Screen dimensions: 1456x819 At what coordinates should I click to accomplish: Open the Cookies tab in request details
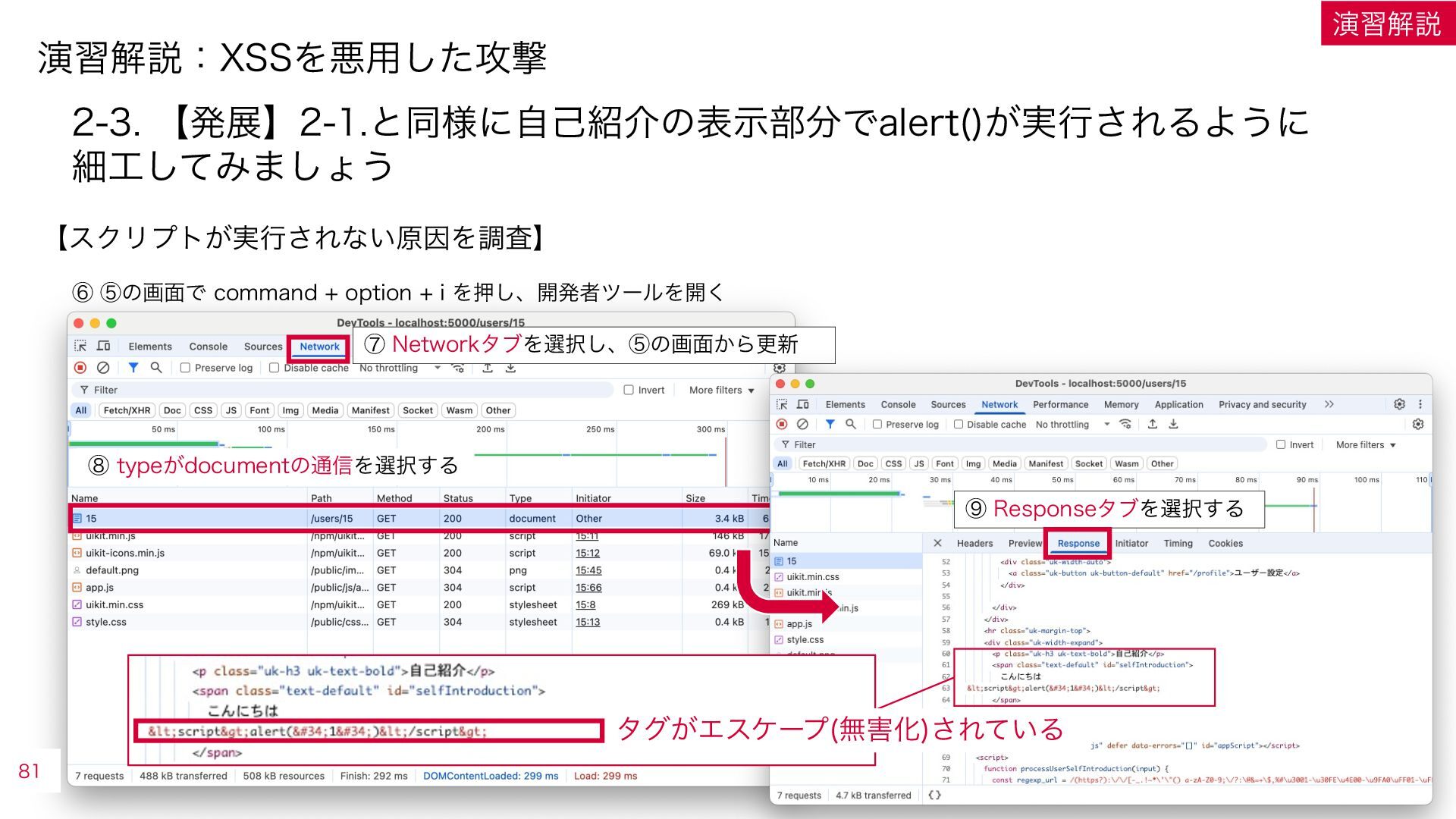[1225, 544]
